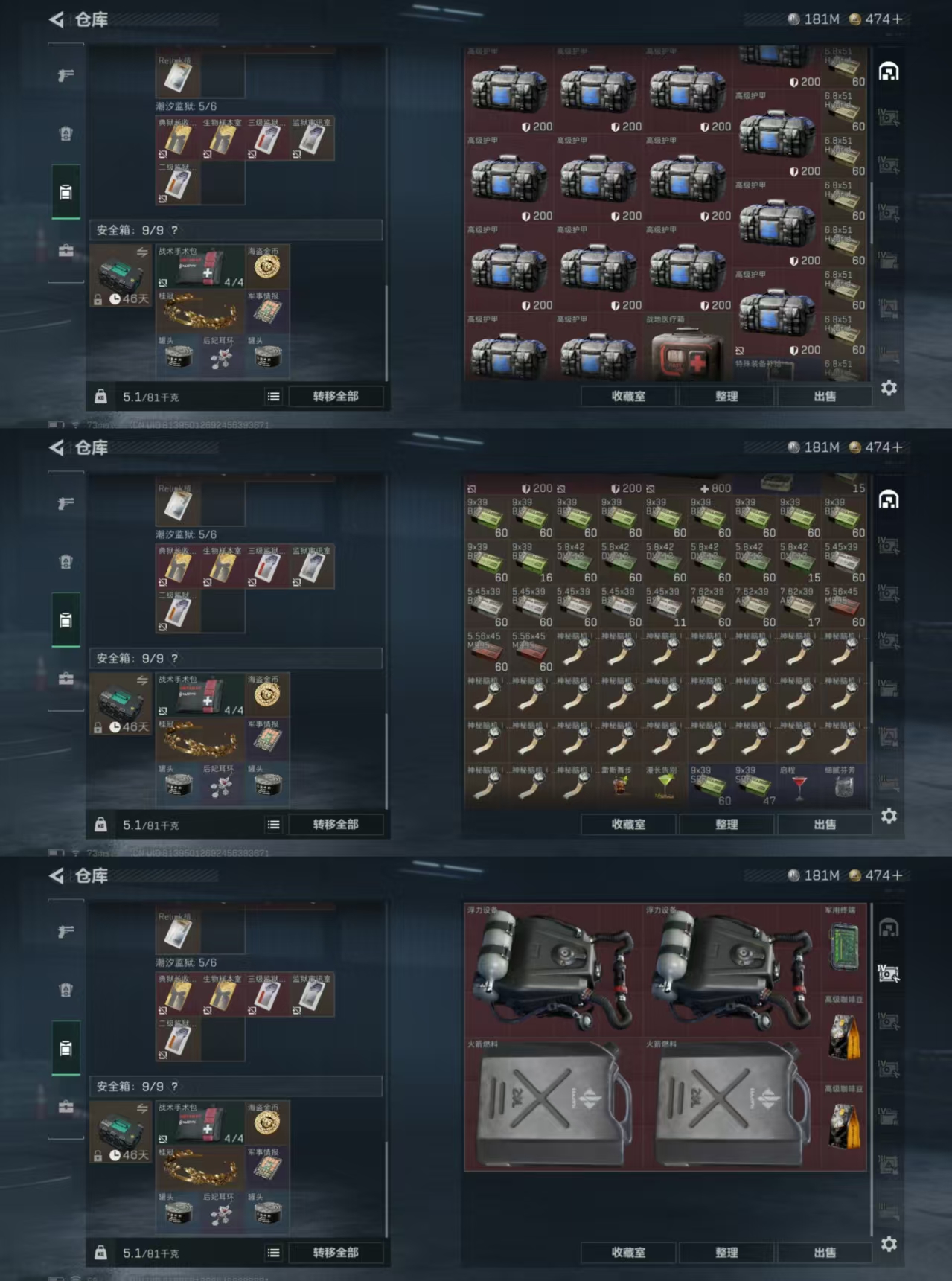Click 整理 sort button below the ammo grid
Viewport: 952px width, 1281px height.
point(726,824)
